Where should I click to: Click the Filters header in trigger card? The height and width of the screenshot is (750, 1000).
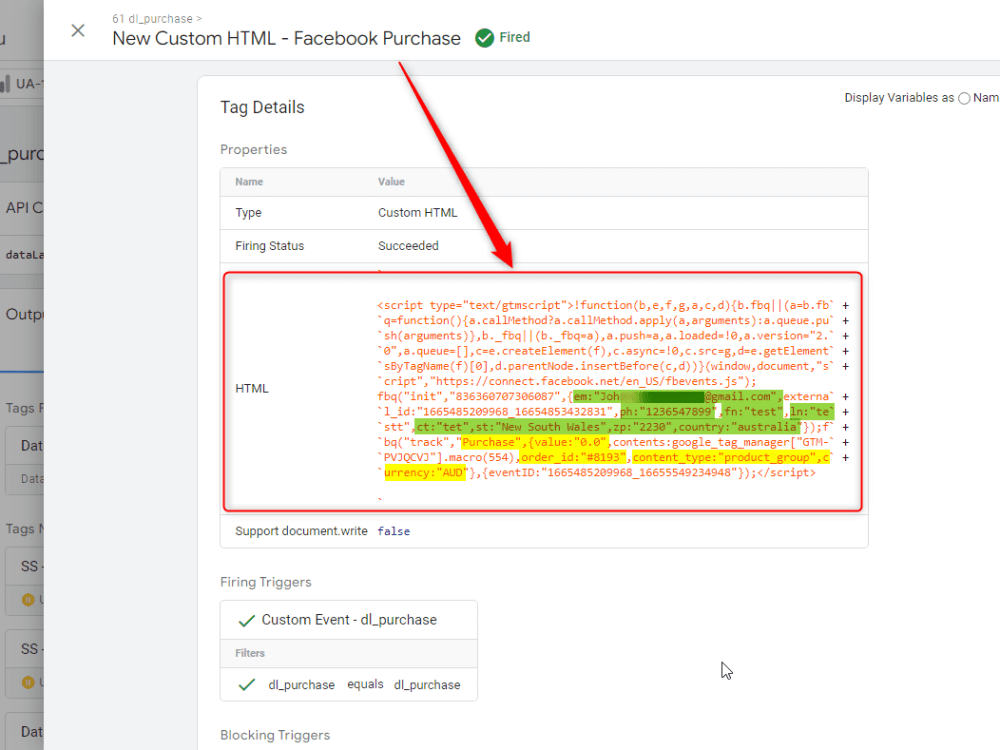pyautogui.click(x=249, y=653)
